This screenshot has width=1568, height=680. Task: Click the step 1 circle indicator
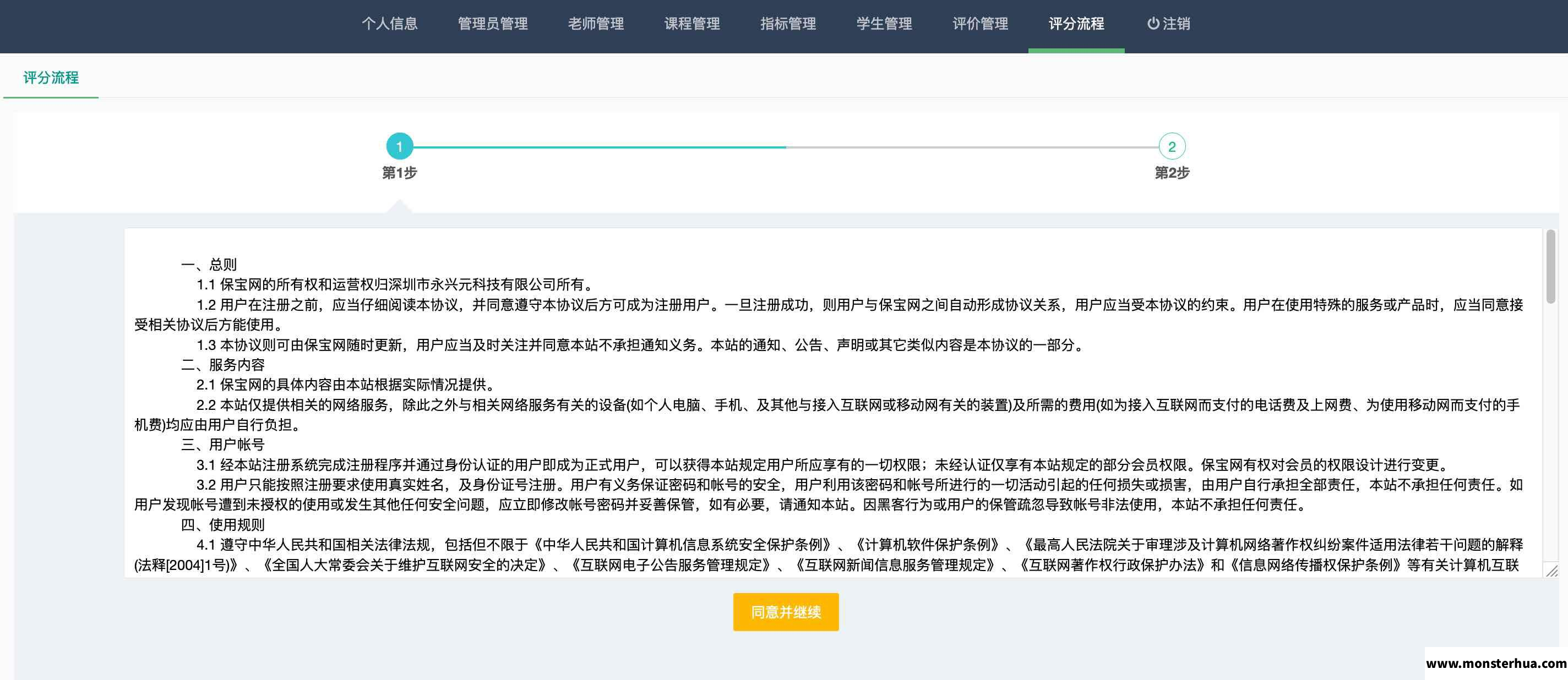pyautogui.click(x=399, y=146)
